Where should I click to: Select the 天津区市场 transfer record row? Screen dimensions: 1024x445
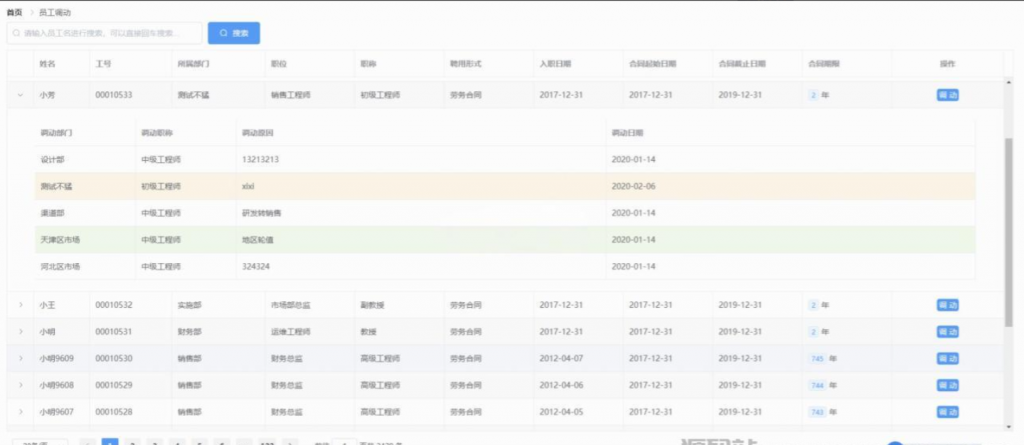(505, 240)
